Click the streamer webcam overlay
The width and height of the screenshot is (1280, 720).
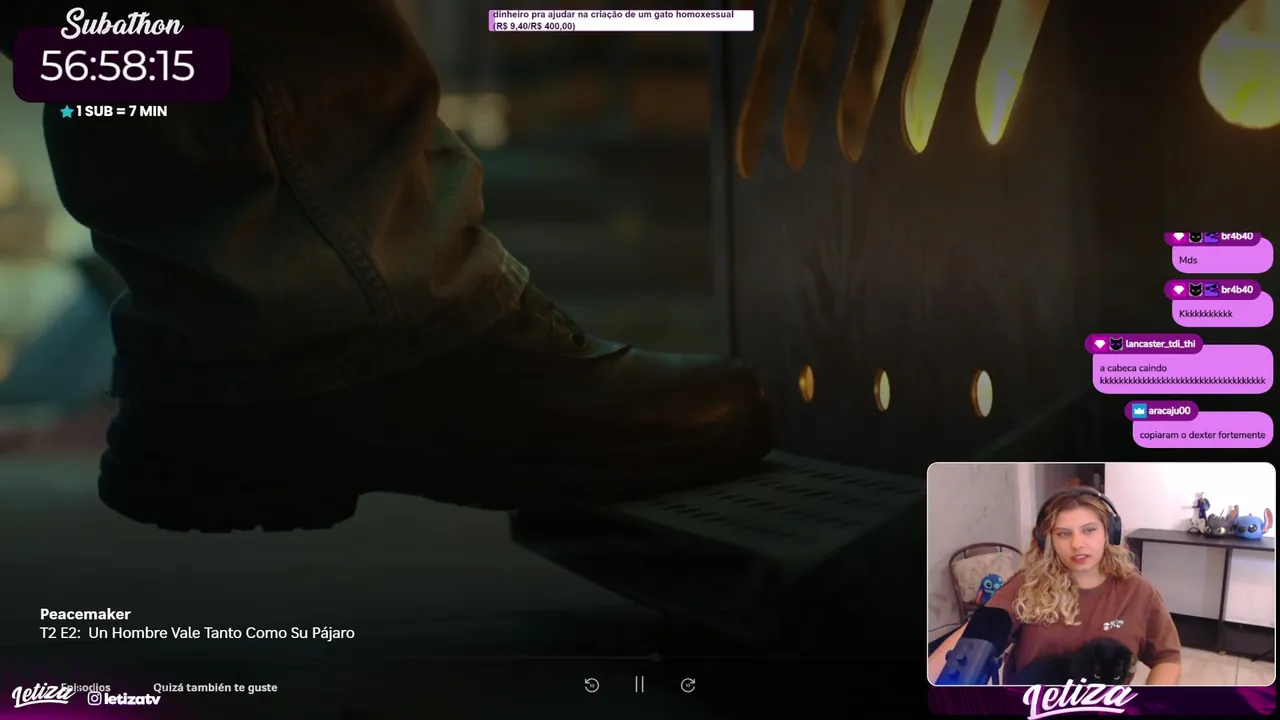coord(1101,574)
